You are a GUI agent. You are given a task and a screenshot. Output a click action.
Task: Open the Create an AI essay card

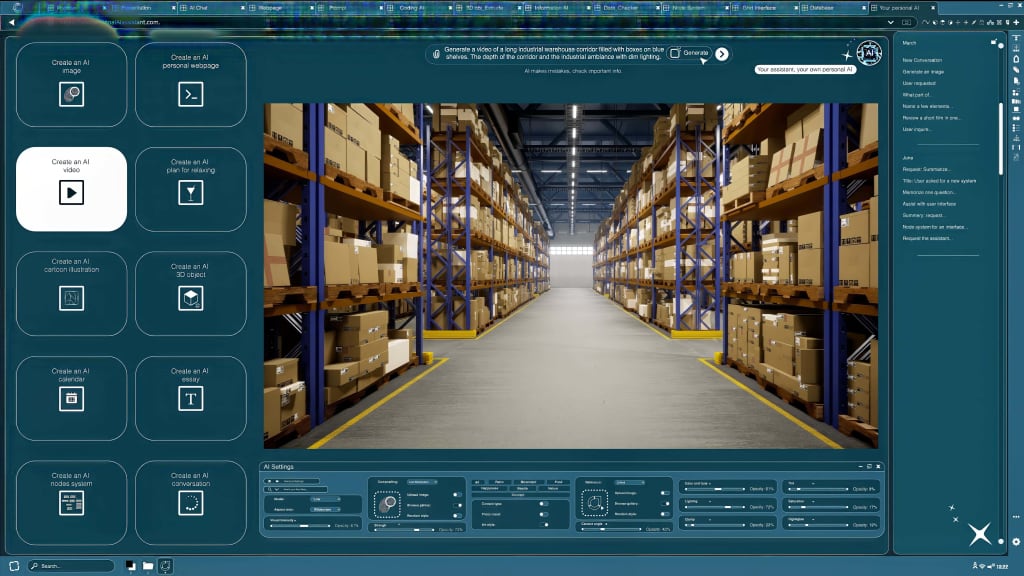coord(191,398)
